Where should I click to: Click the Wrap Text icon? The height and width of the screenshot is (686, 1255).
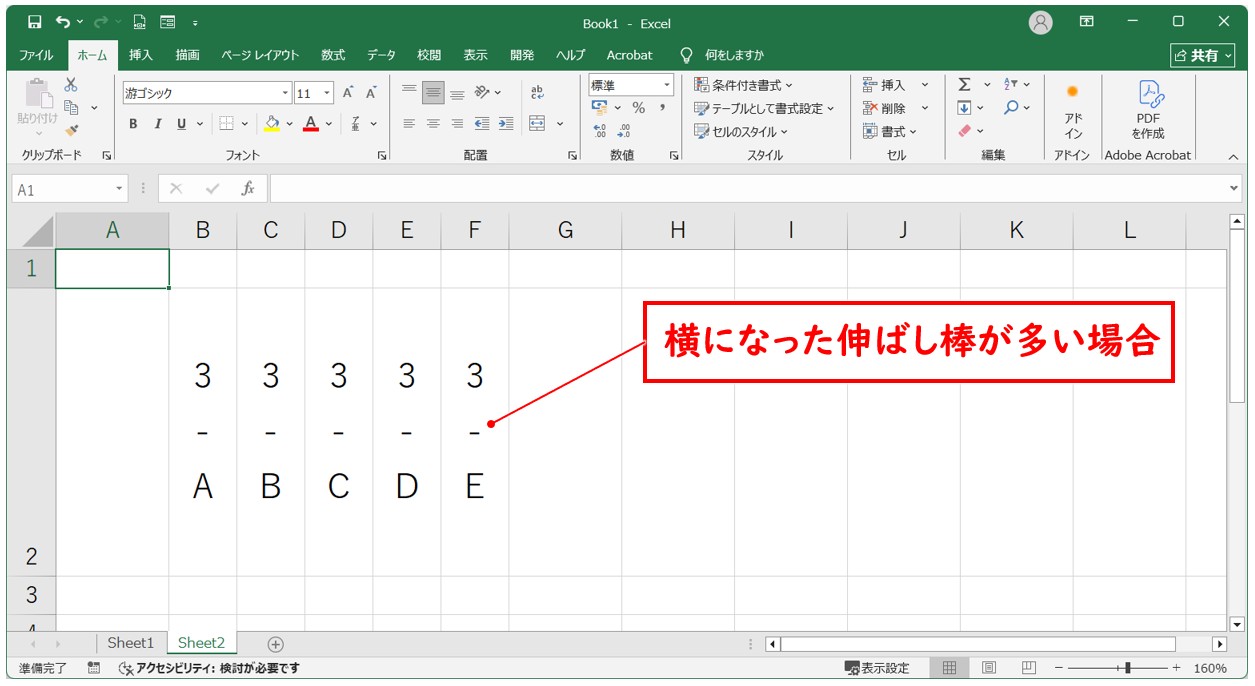[x=537, y=93]
